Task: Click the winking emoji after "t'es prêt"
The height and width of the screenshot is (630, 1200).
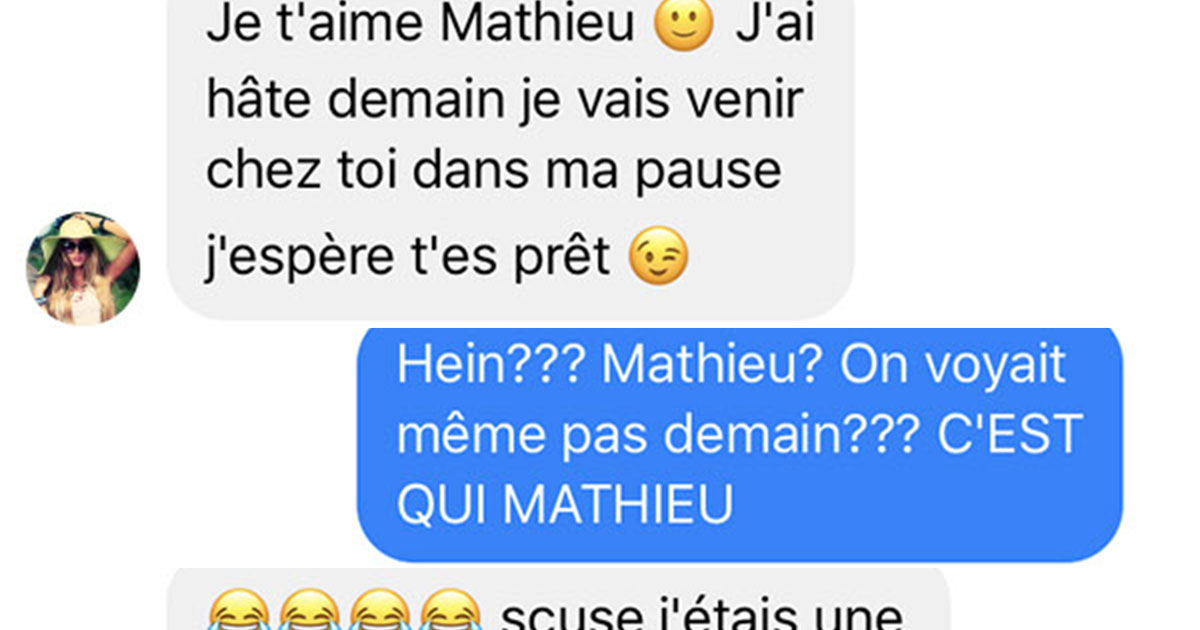Action: click(658, 259)
